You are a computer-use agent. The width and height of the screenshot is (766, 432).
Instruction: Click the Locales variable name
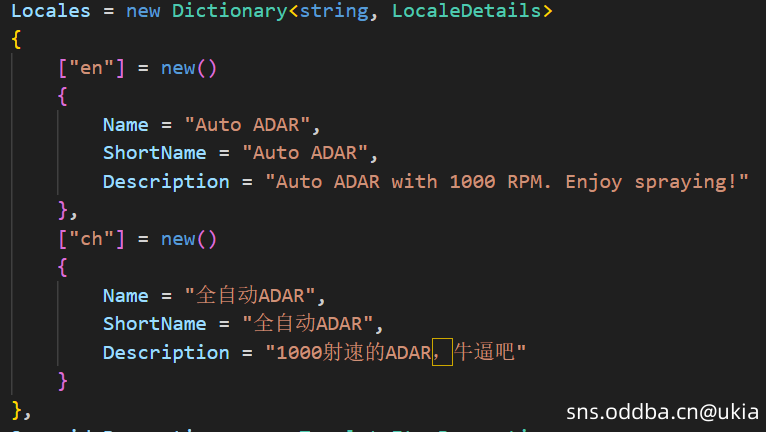pos(50,12)
